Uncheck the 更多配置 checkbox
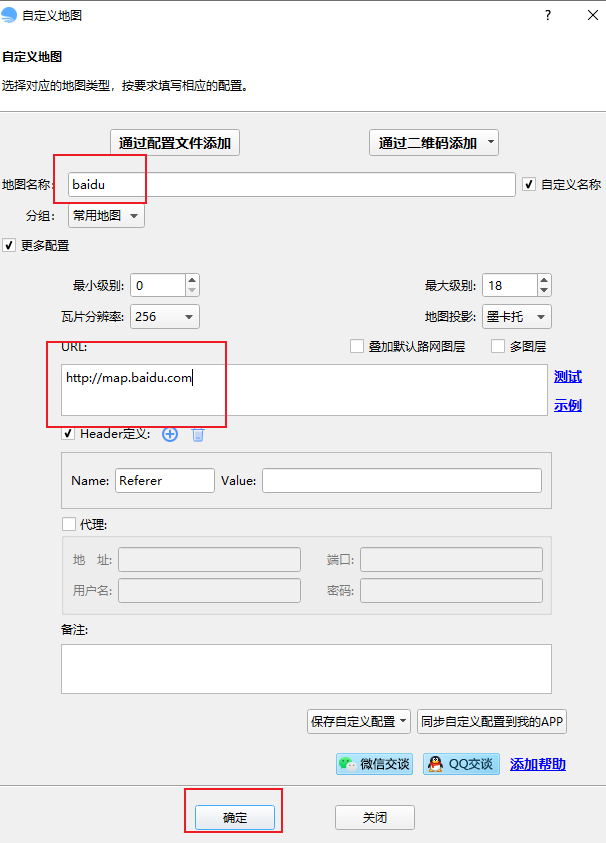The width and height of the screenshot is (606, 843). [9, 246]
